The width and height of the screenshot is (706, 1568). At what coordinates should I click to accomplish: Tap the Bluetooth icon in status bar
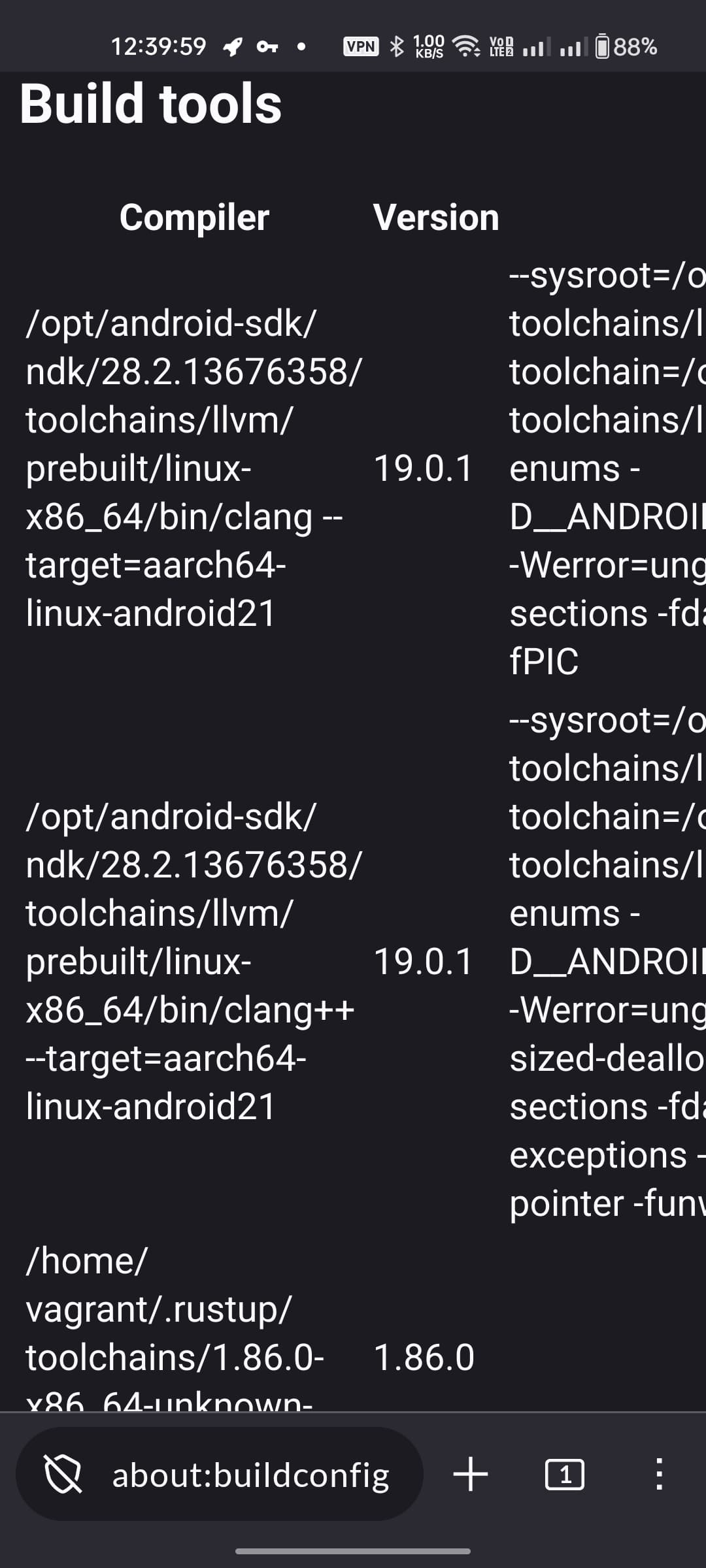(397, 47)
